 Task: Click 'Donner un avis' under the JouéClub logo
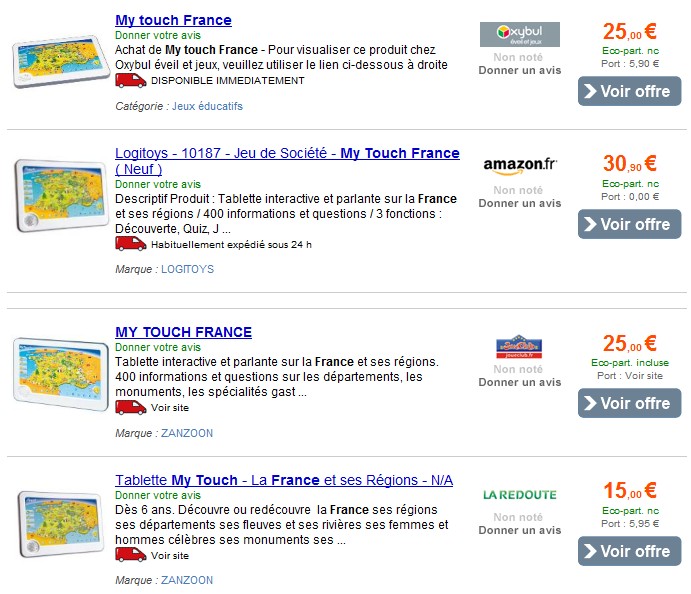(x=520, y=382)
